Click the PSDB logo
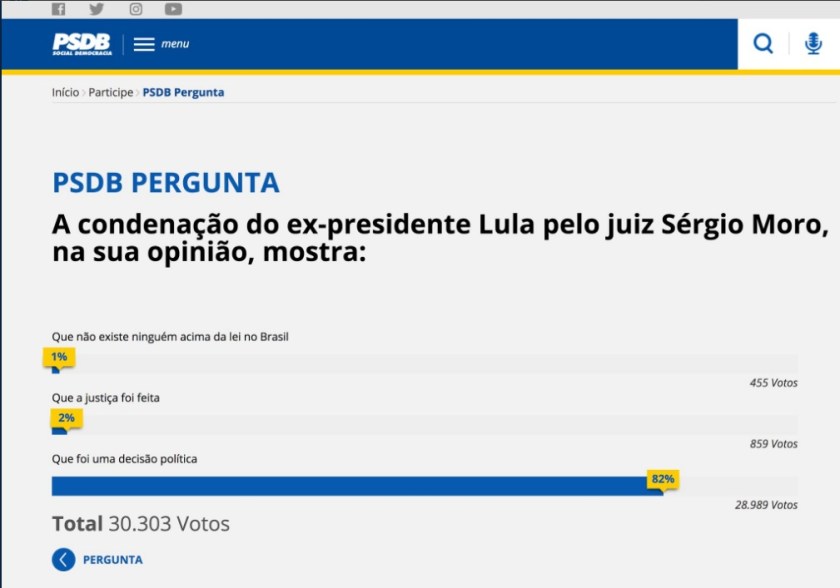840x588 pixels. (82, 44)
